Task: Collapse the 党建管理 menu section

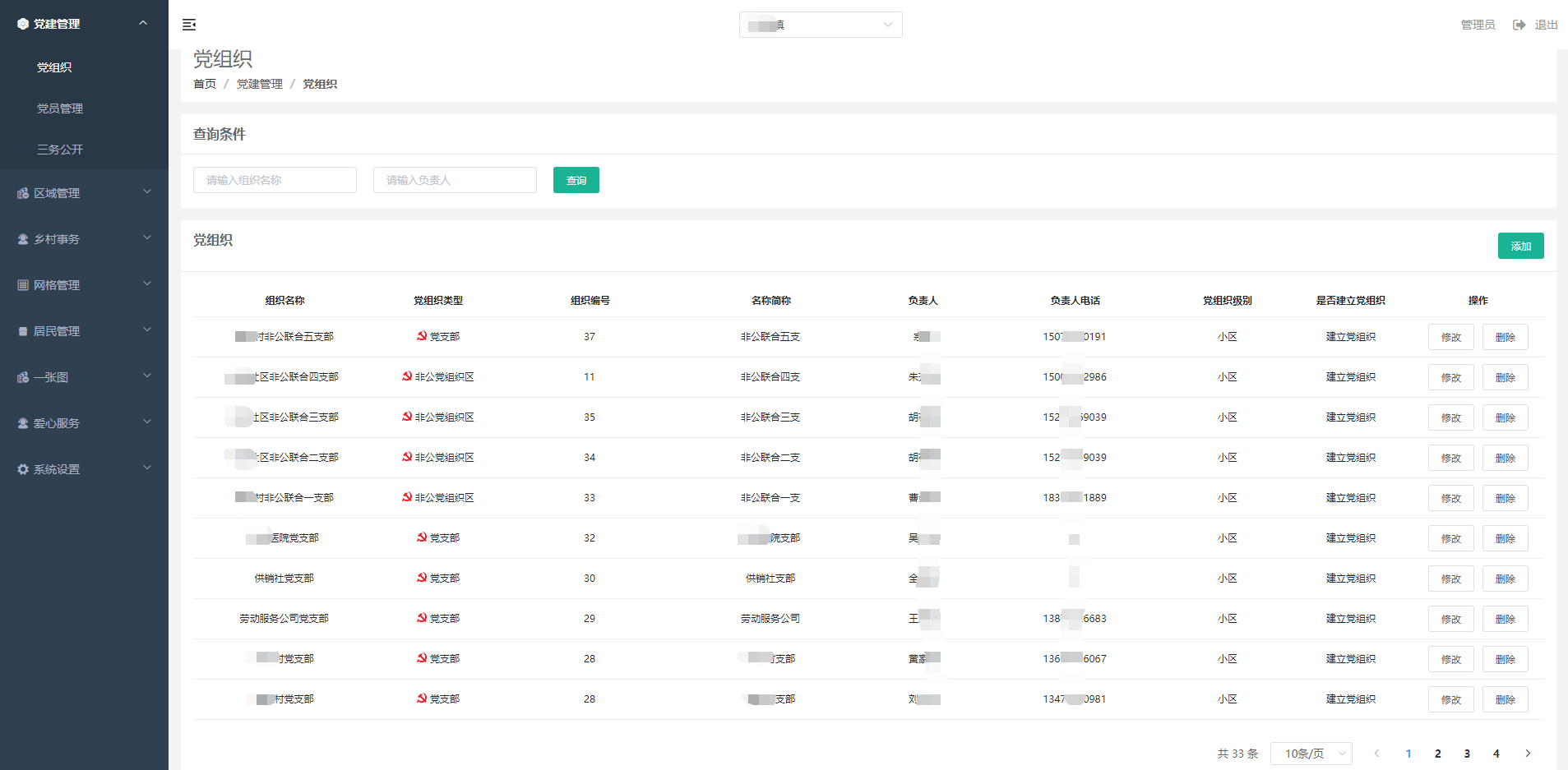Action: pos(143,23)
